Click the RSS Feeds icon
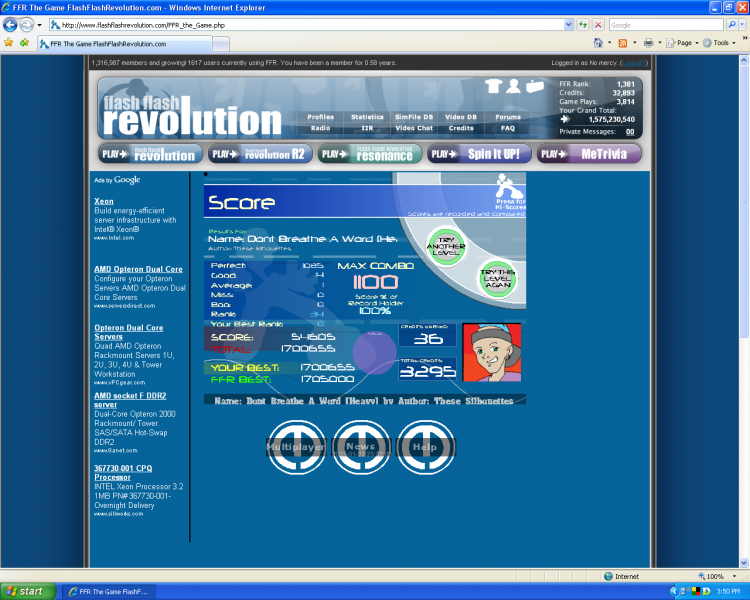The image size is (750, 600). [x=623, y=43]
